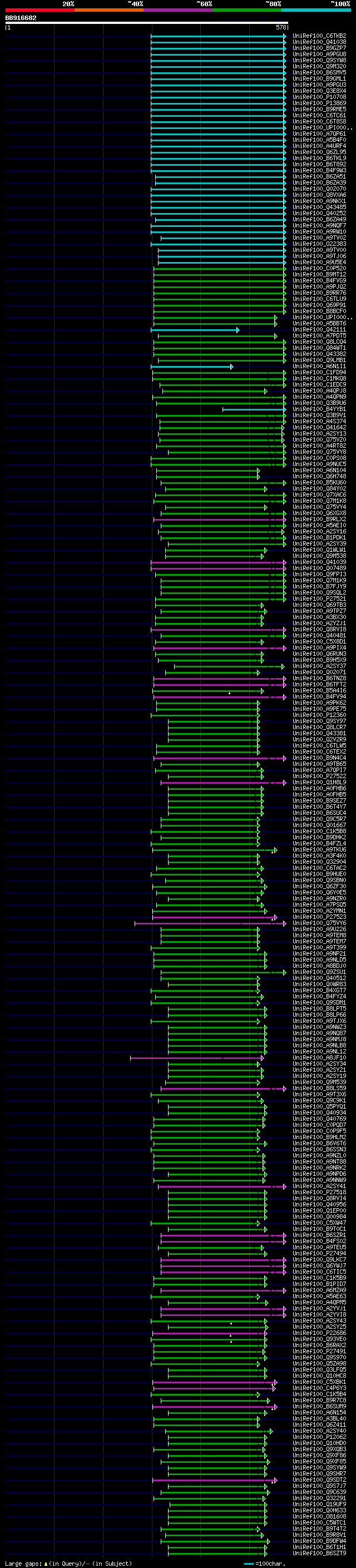
Task: Open hit UniRef100_B6TKL9
Action: [319, 159]
